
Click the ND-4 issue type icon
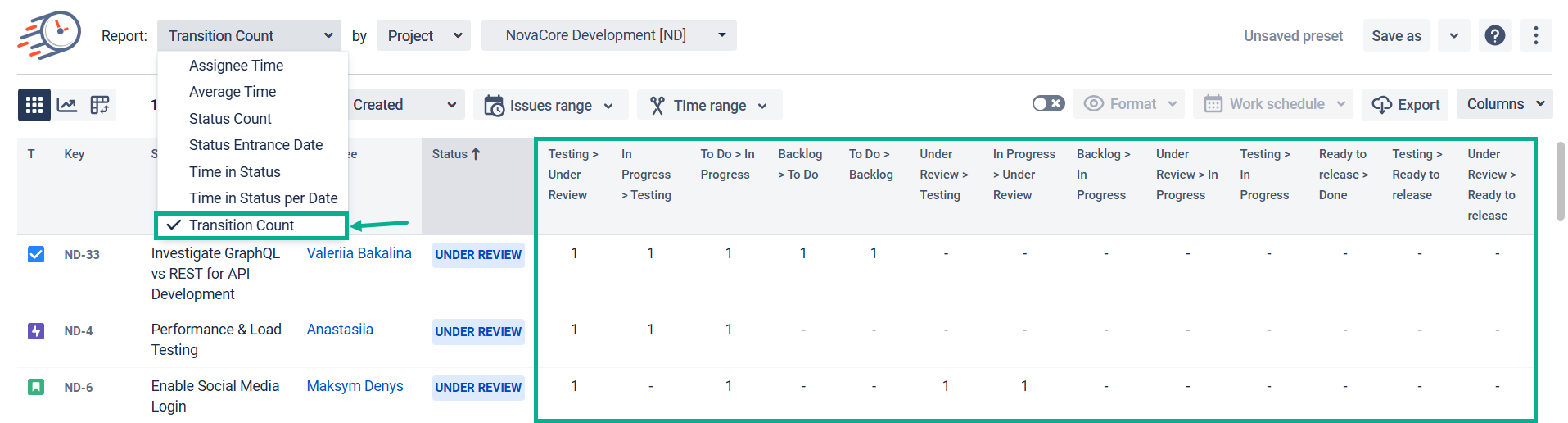click(x=36, y=331)
